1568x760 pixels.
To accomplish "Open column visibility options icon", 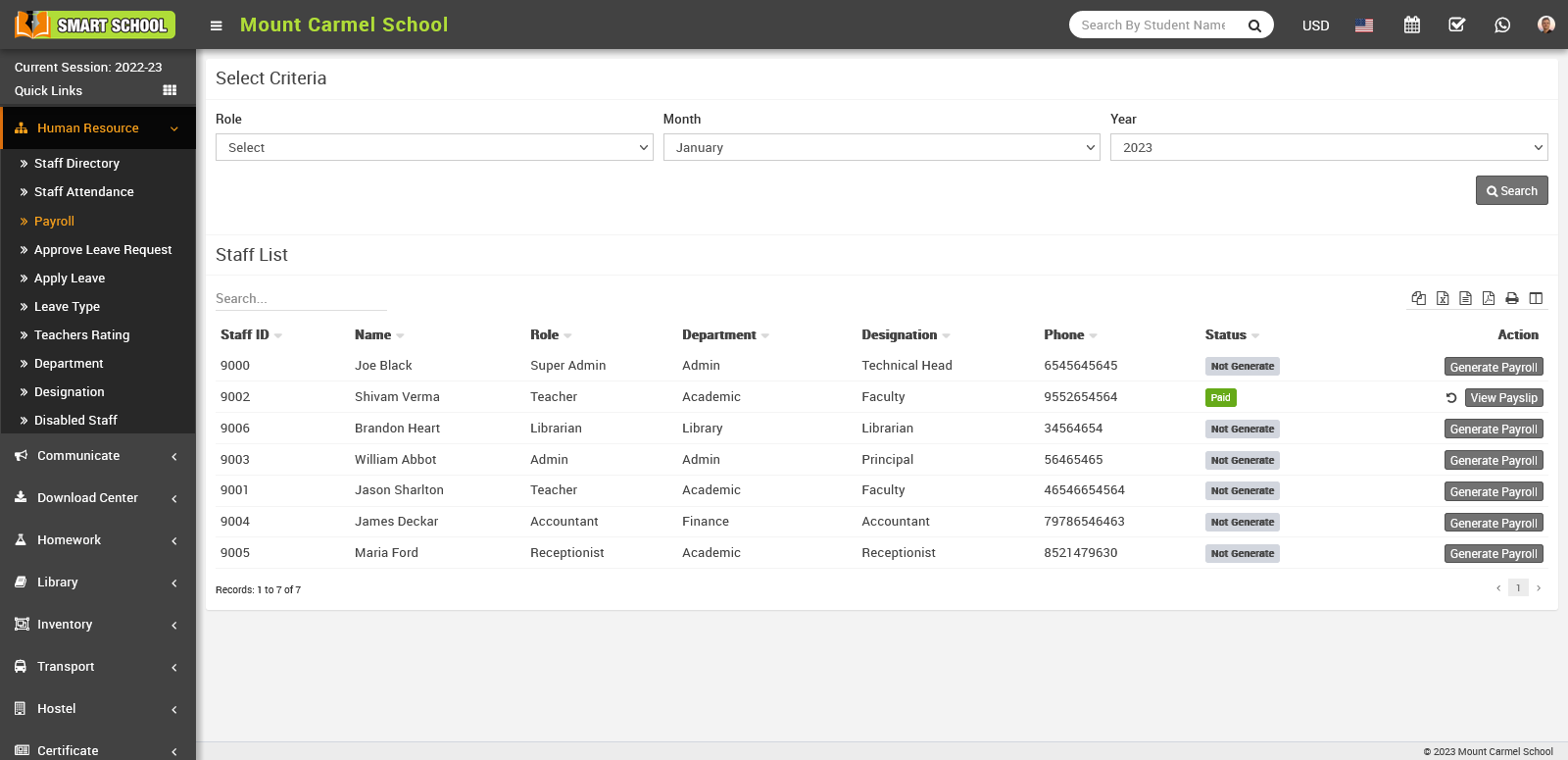I will (x=1536, y=298).
